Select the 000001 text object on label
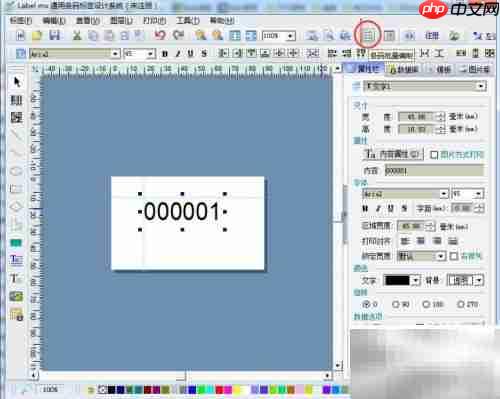500x399 pixels. click(182, 211)
